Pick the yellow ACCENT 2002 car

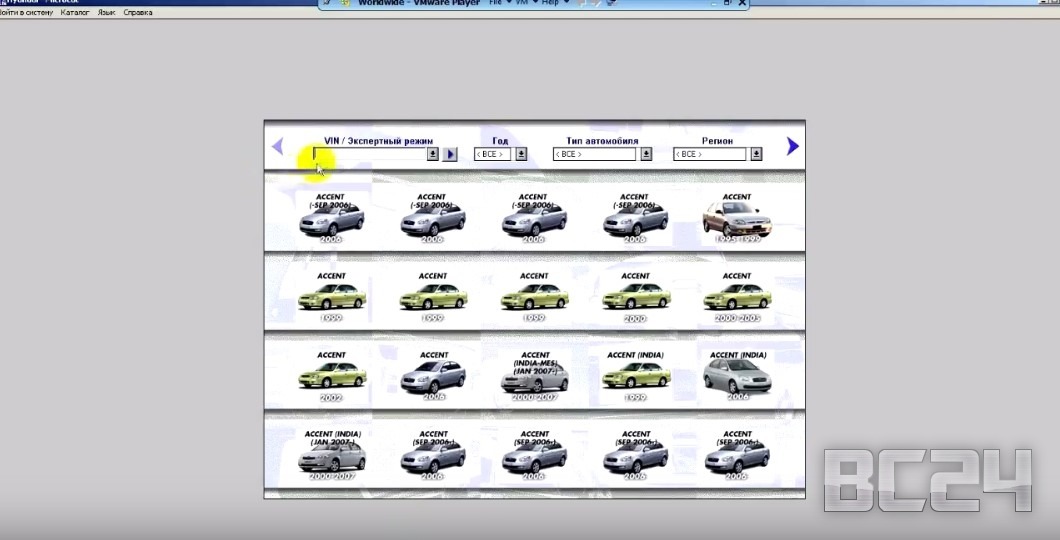(x=331, y=375)
